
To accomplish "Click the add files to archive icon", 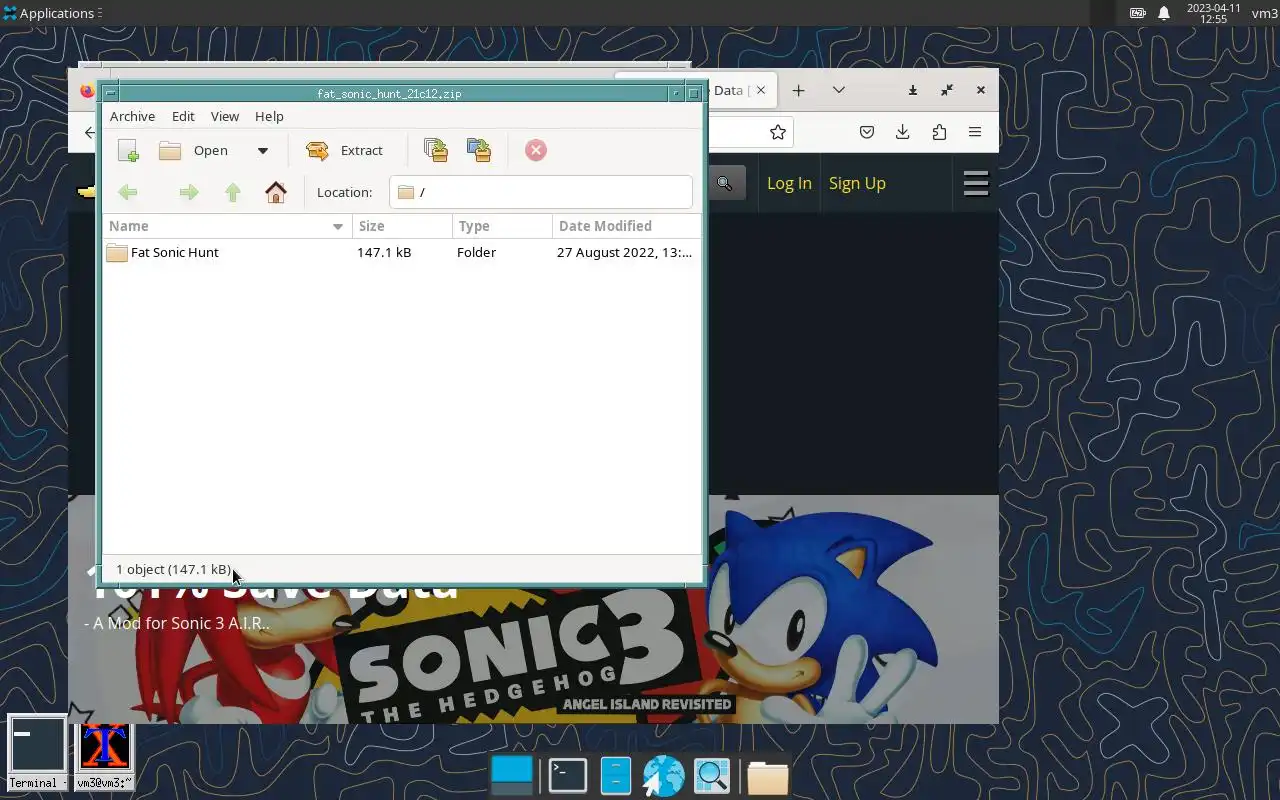I will coord(435,151).
